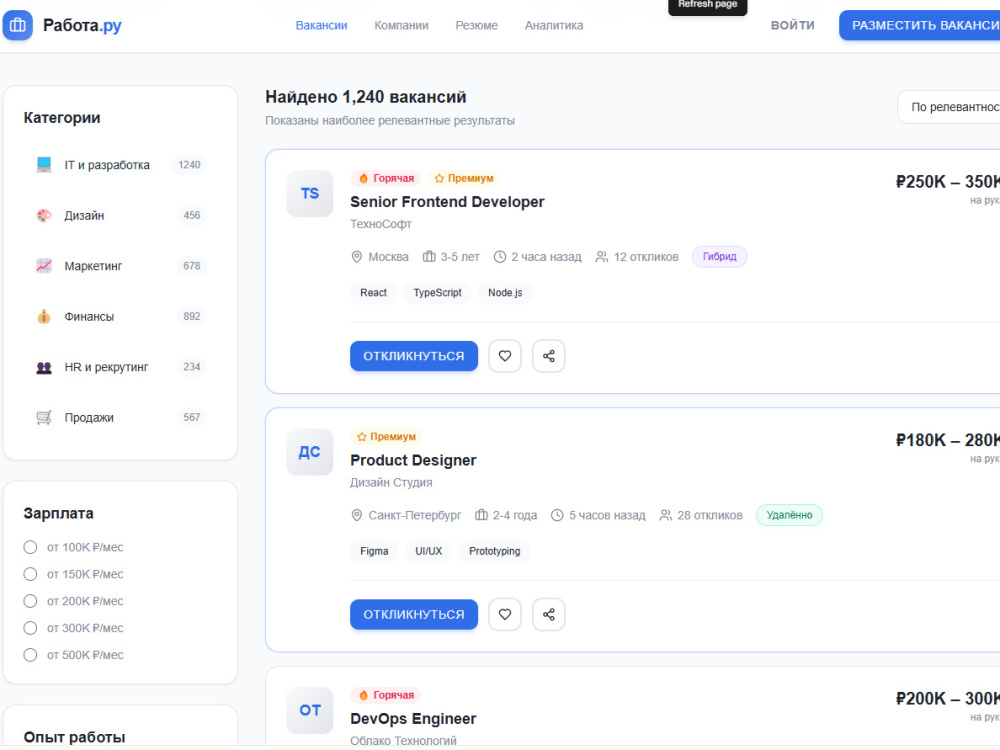The image size is (1000, 750).
Task: Click the briefcase icon next to 3-5 лет
Action: point(429,256)
